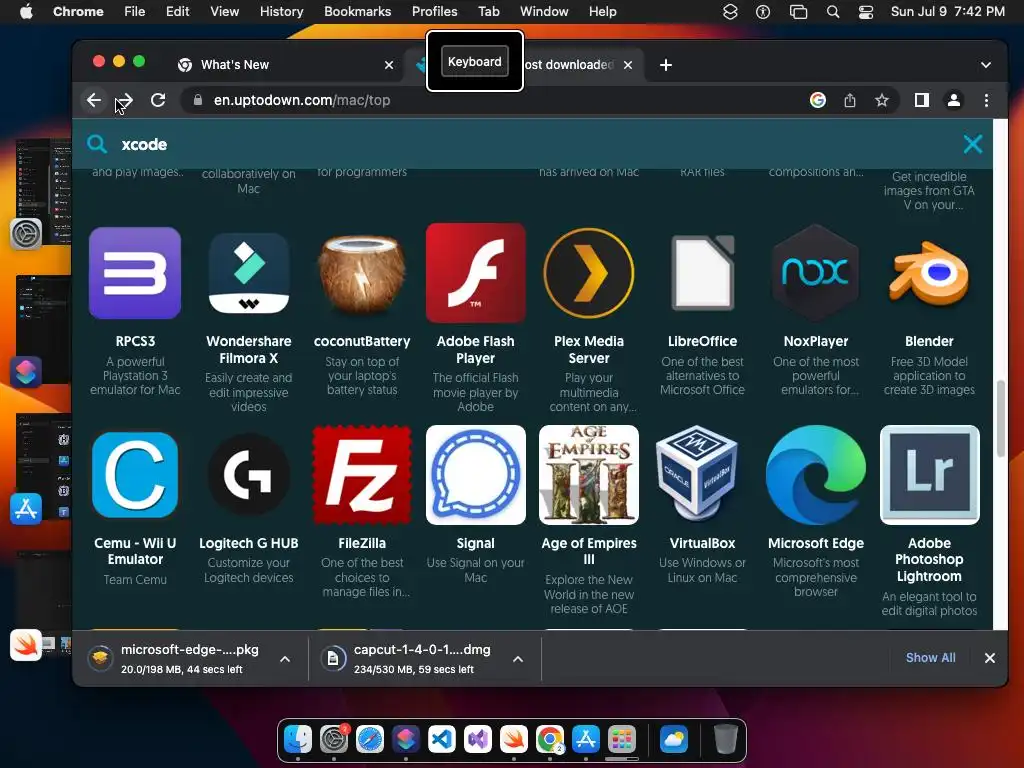The image size is (1024, 768).
Task: Open the Cemu Wii U Emulator icon
Action: [135, 475]
